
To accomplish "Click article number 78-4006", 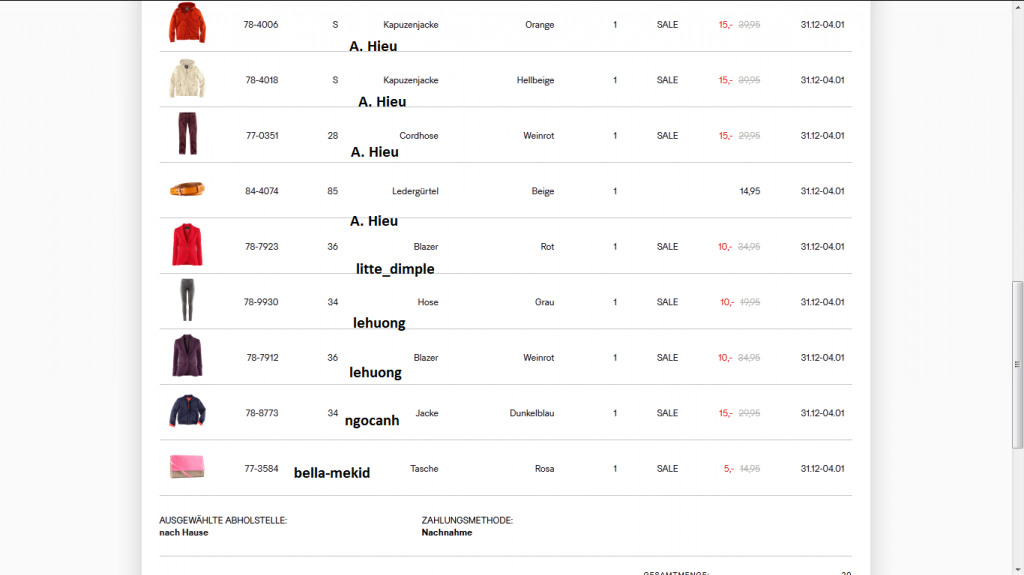I will pos(261,25).
